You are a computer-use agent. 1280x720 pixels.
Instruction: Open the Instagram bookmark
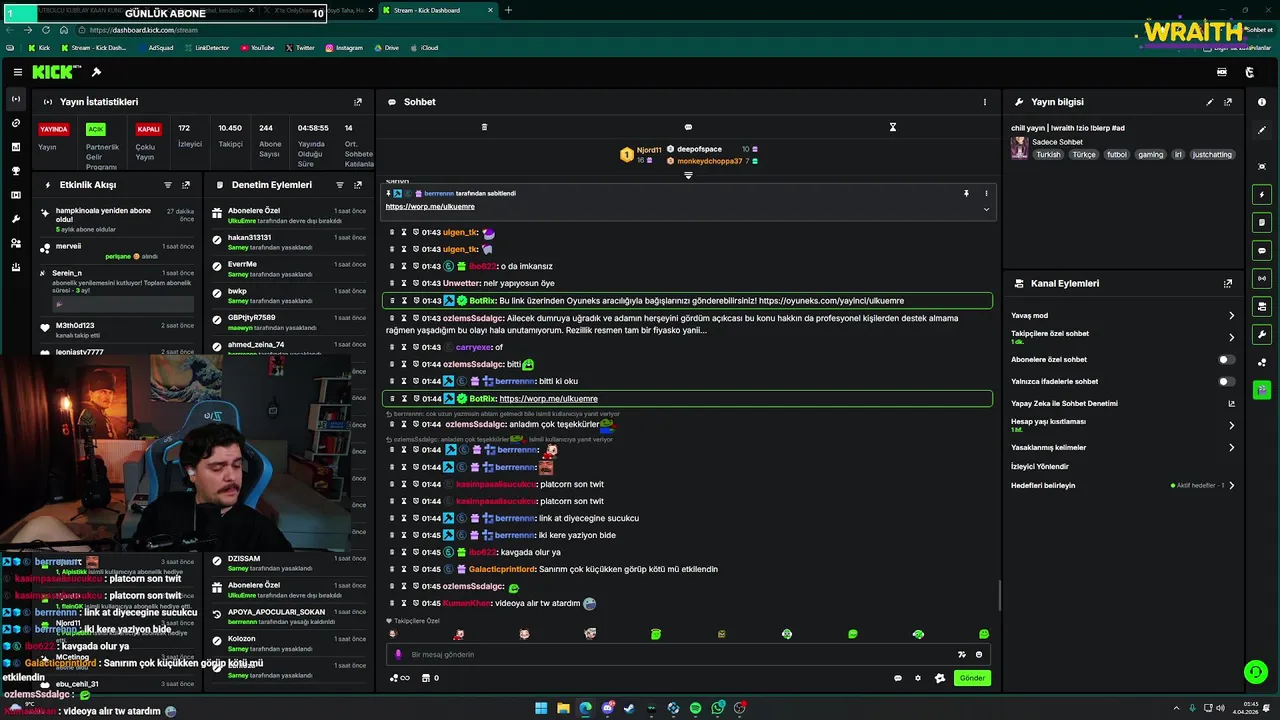point(344,47)
